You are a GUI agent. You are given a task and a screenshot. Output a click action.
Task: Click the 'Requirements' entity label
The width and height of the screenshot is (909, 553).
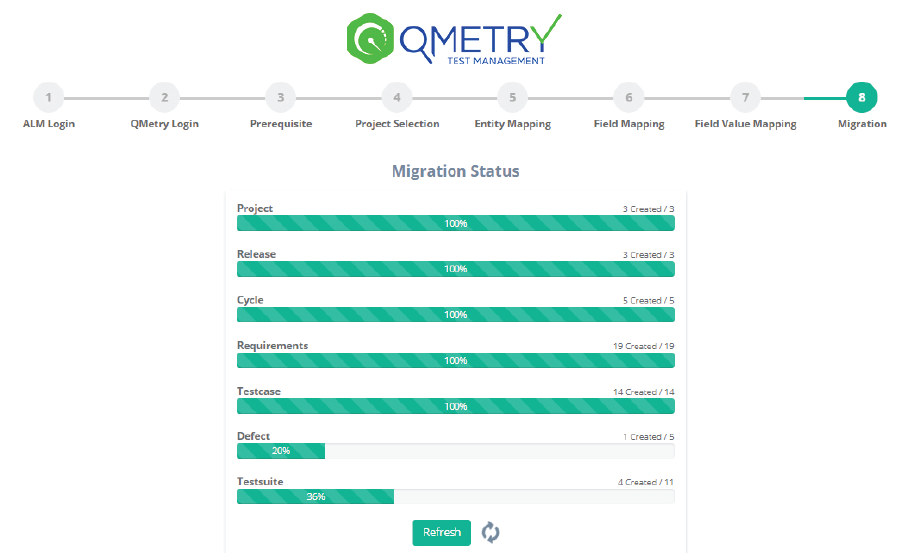[272, 345]
